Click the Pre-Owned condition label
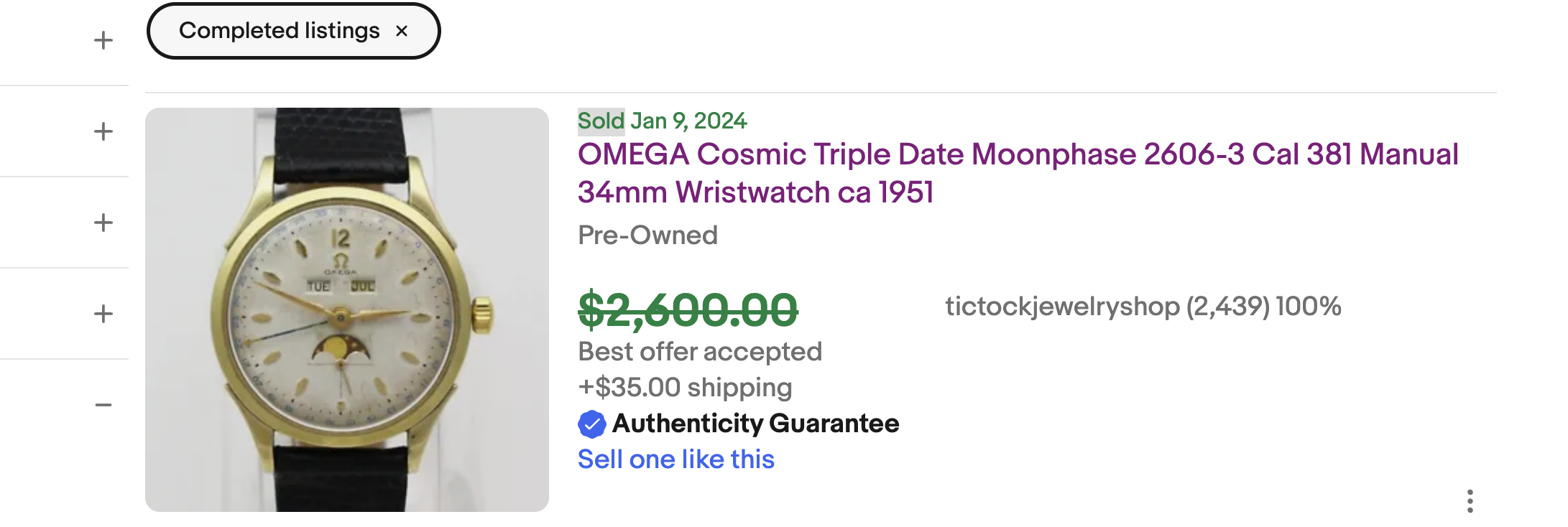 (x=647, y=235)
